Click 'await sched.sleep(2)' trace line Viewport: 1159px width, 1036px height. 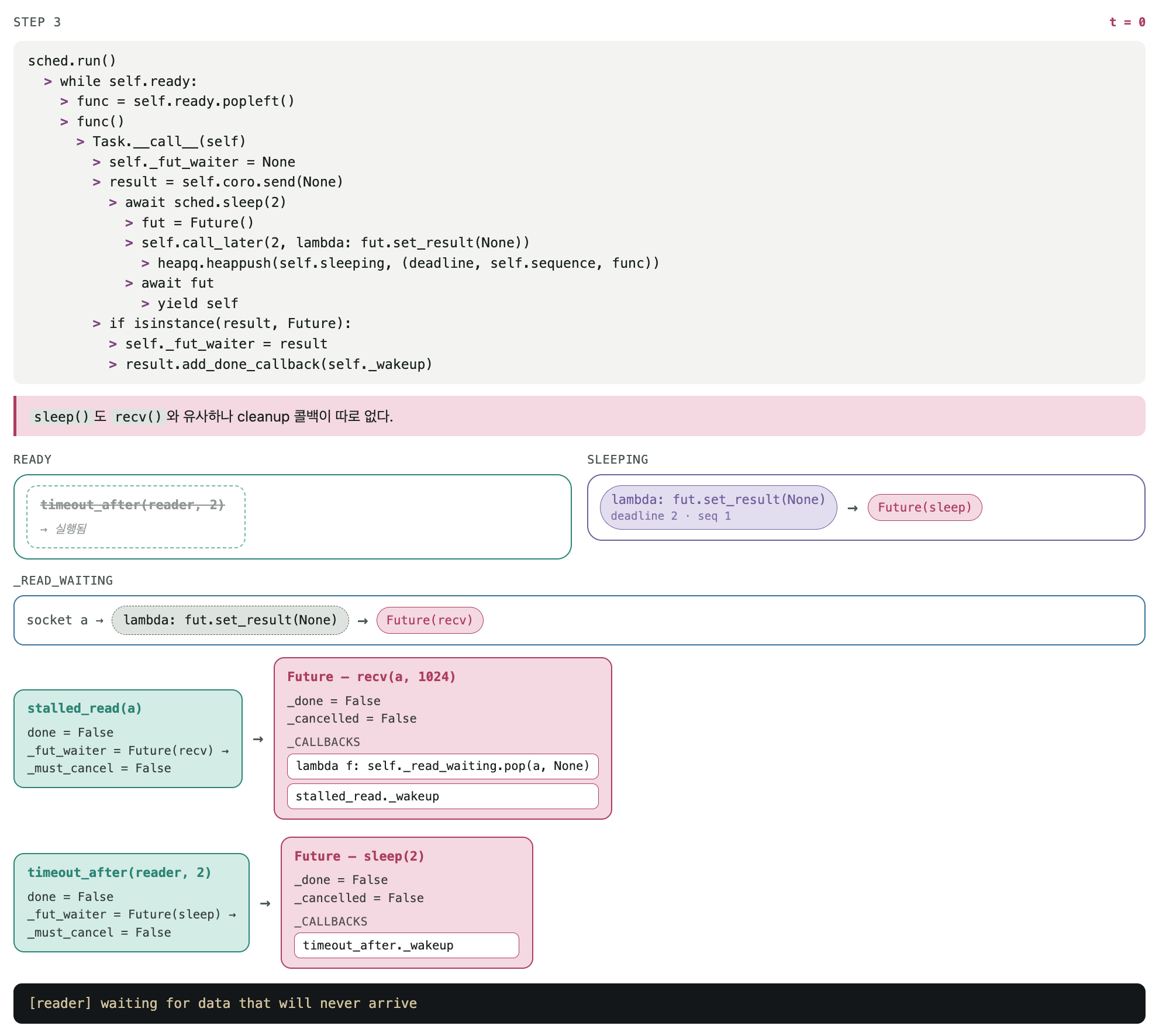pyautogui.click(x=205, y=202)
